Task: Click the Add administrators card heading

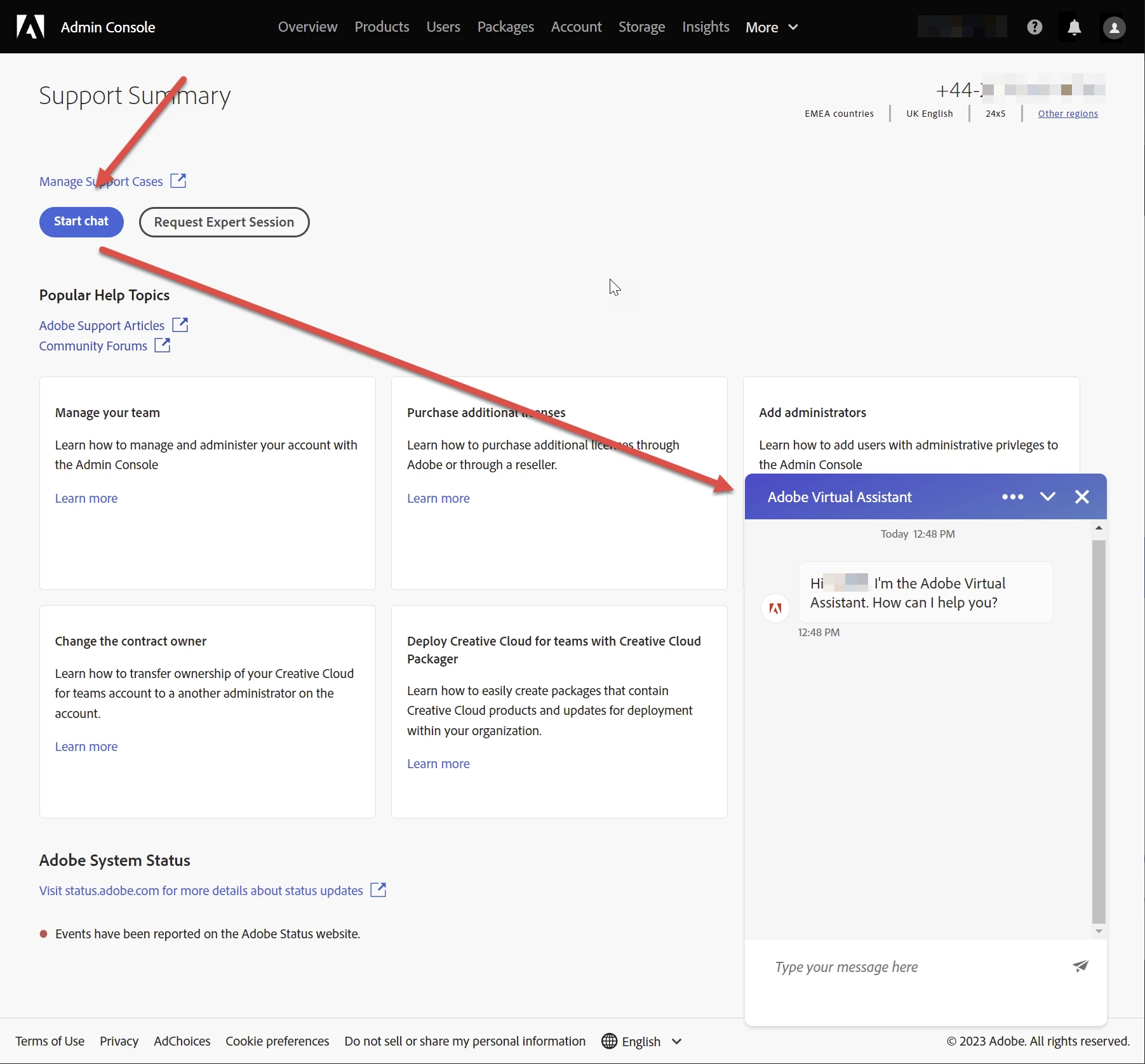Action: click(x=812, y=413)
